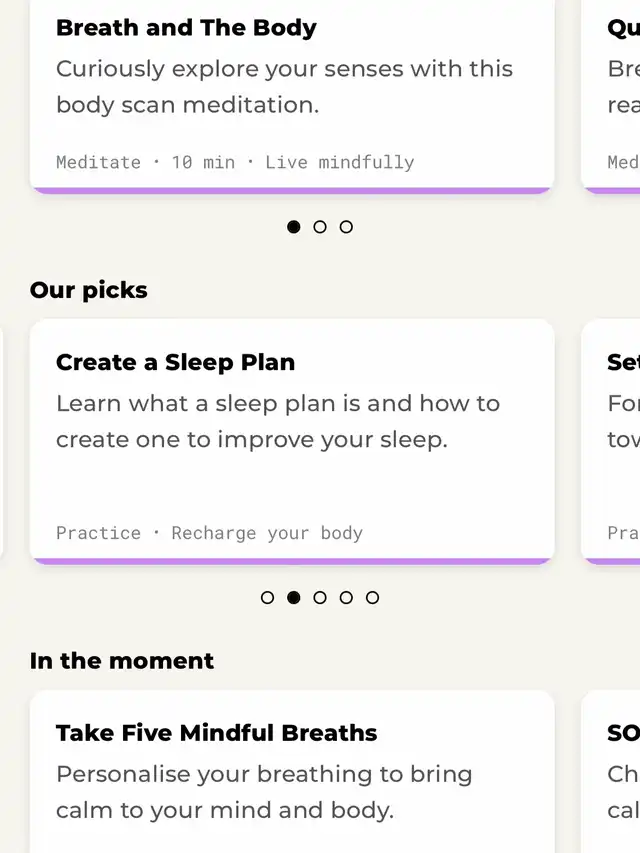The image size is (640, 853).
Task: Tap the partial card right of Create a Sleep Plan
Action: (612, 440)
